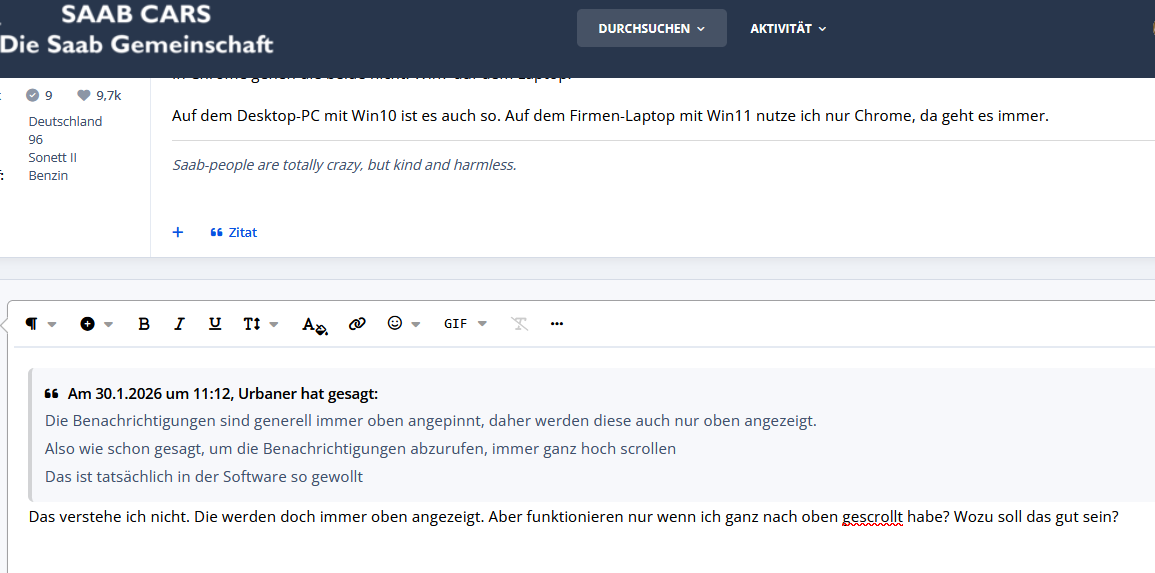Click the plus multi-quote icon

[x=178, y=232]
